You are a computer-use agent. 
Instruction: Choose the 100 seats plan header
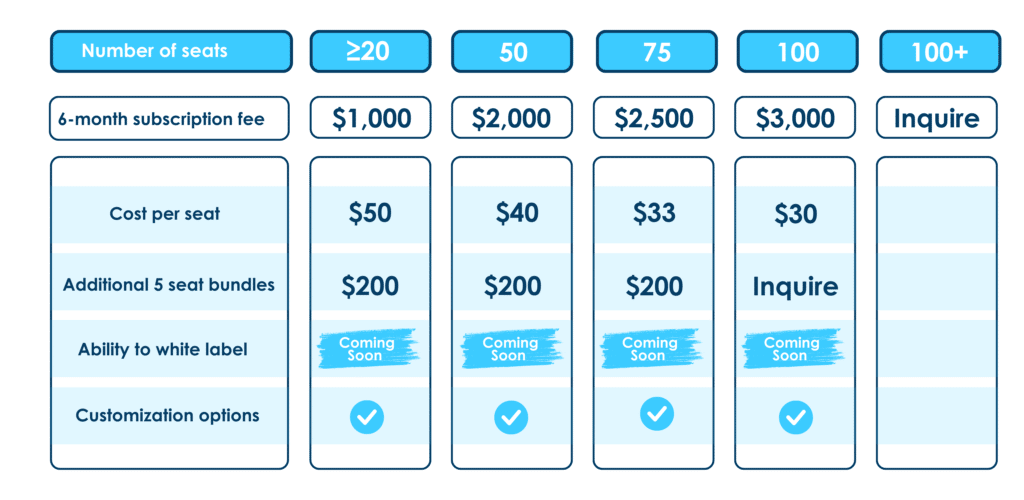pyautogui.click(x=797, y=51)
